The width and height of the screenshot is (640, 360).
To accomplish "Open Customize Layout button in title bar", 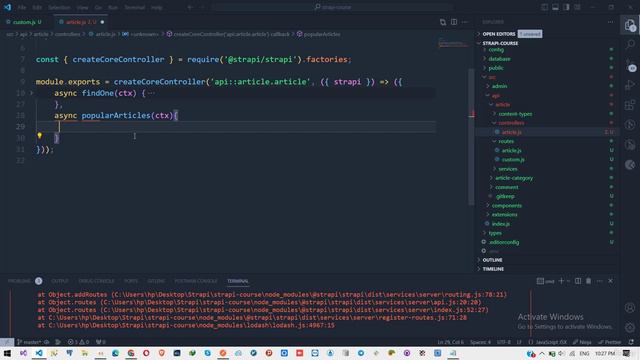I will click(577, 7).
